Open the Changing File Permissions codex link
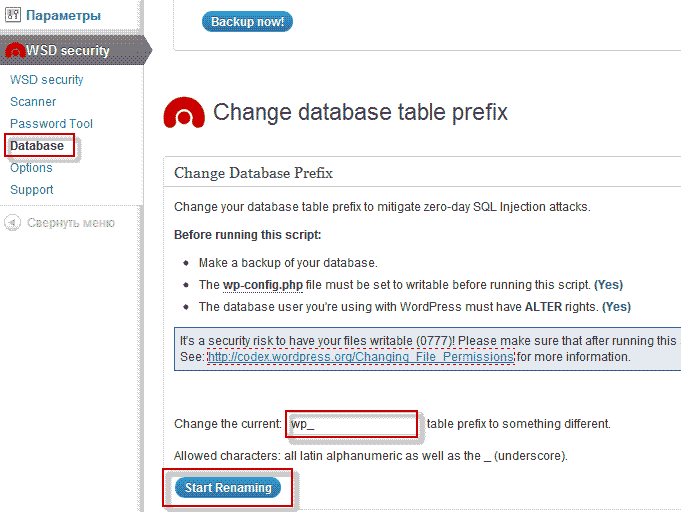Viewport: 681px width, 512px height. tap(361, 357)
